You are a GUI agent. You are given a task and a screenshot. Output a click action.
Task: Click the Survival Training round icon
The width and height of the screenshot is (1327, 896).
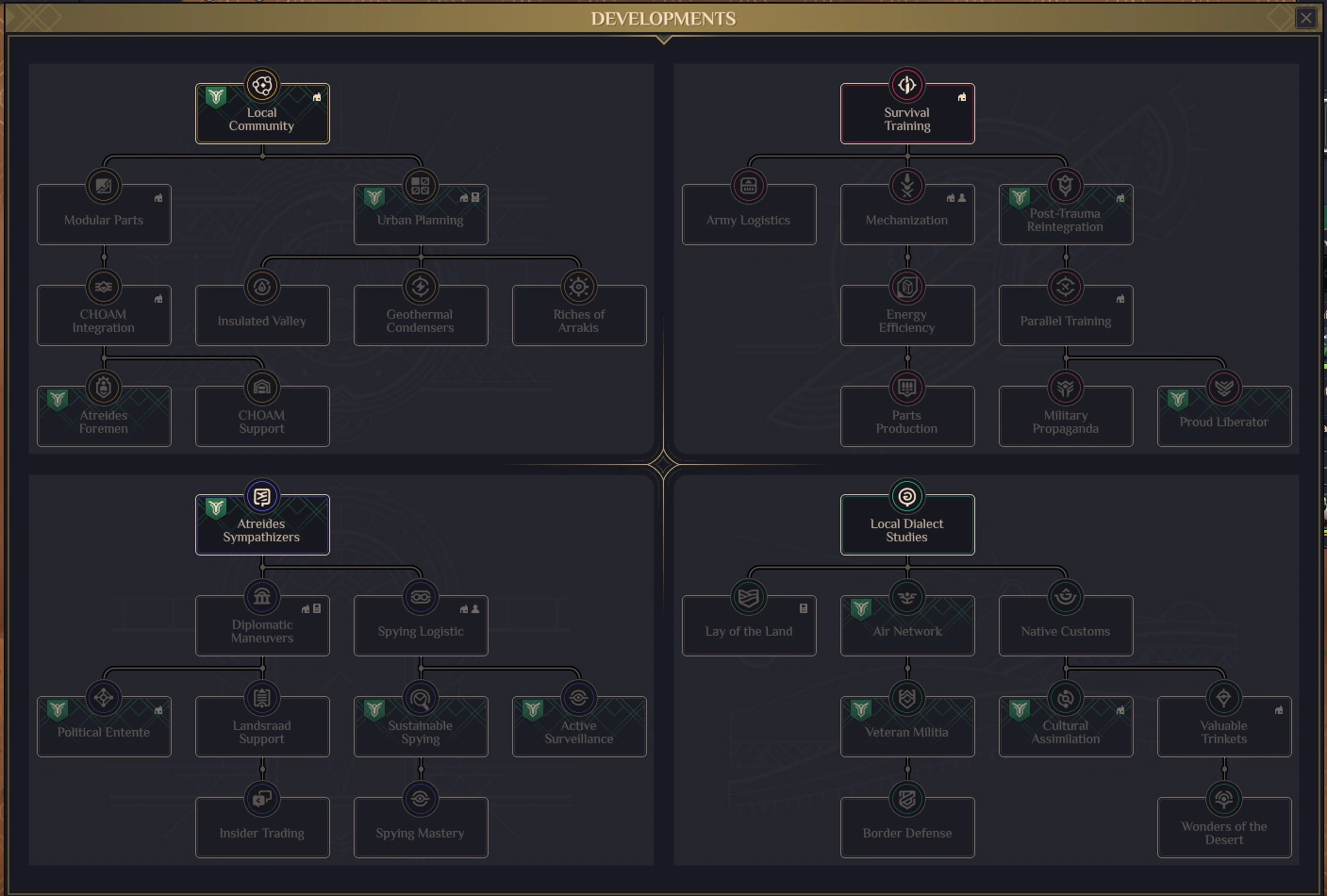coord(907,85)
